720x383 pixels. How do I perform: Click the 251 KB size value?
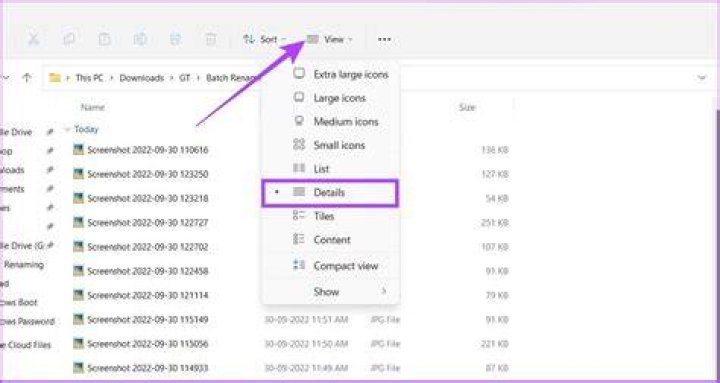pyautogui.click(x=495, y=223)
